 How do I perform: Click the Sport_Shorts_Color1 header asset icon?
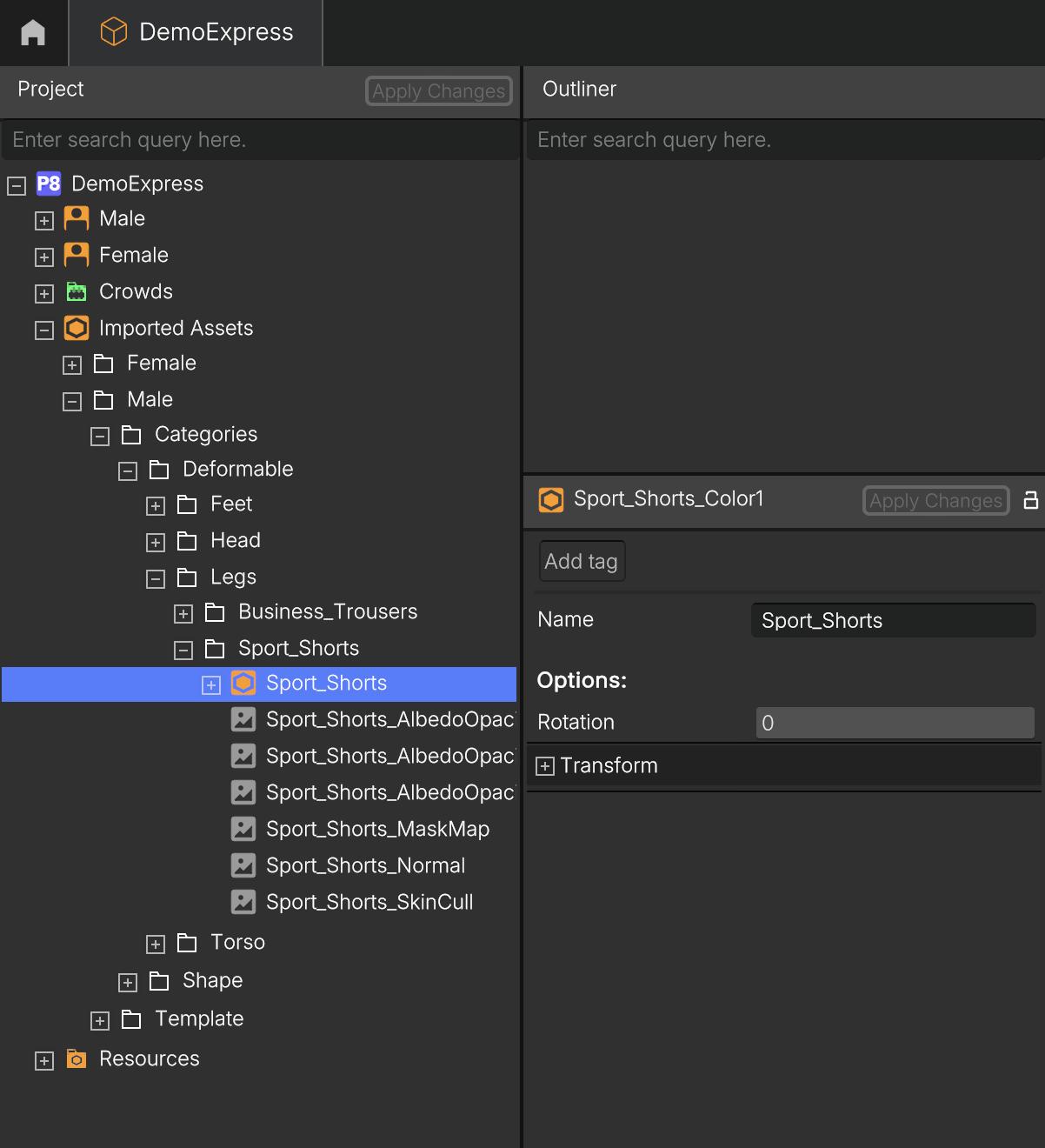pyautogui.click(x=551, y=500)
